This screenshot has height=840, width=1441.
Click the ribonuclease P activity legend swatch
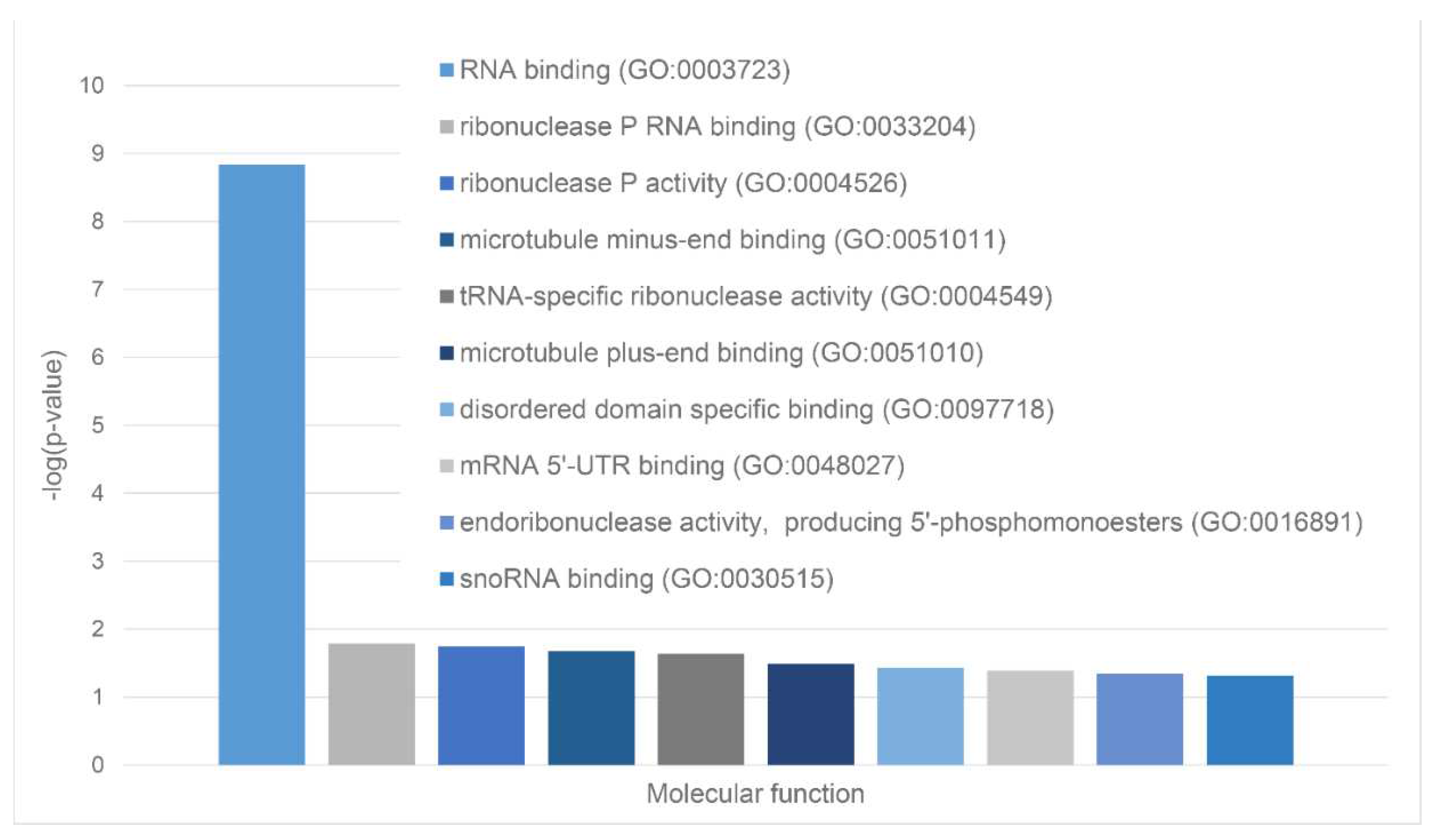[x=447, y=183]
